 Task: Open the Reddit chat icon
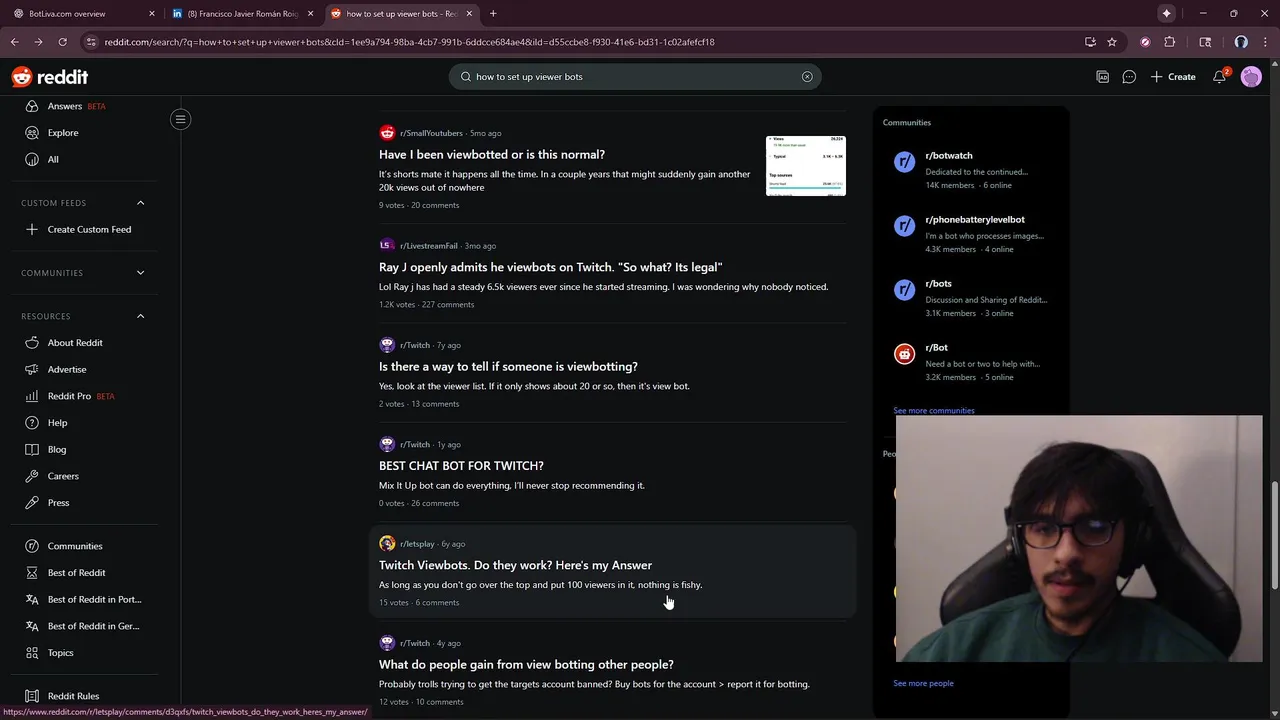1129,77
